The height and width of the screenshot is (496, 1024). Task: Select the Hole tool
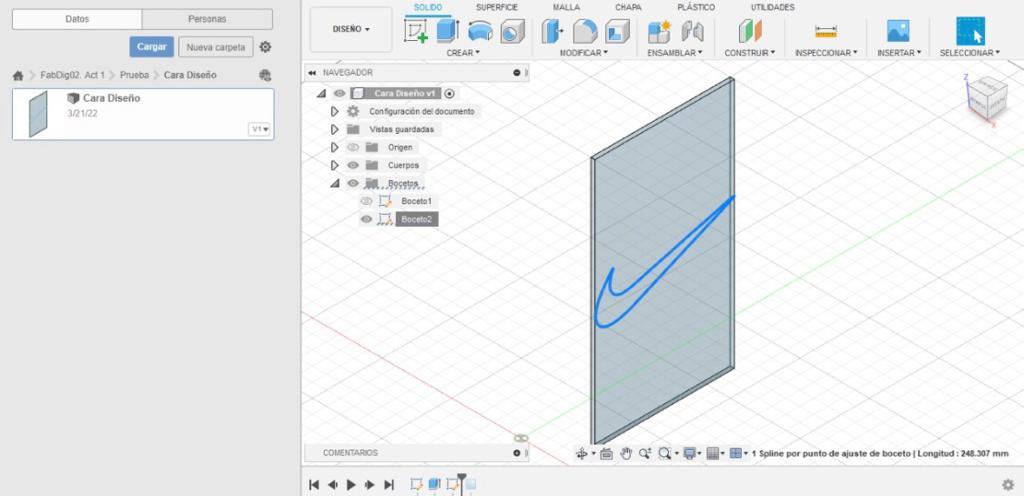pos(513,31)
